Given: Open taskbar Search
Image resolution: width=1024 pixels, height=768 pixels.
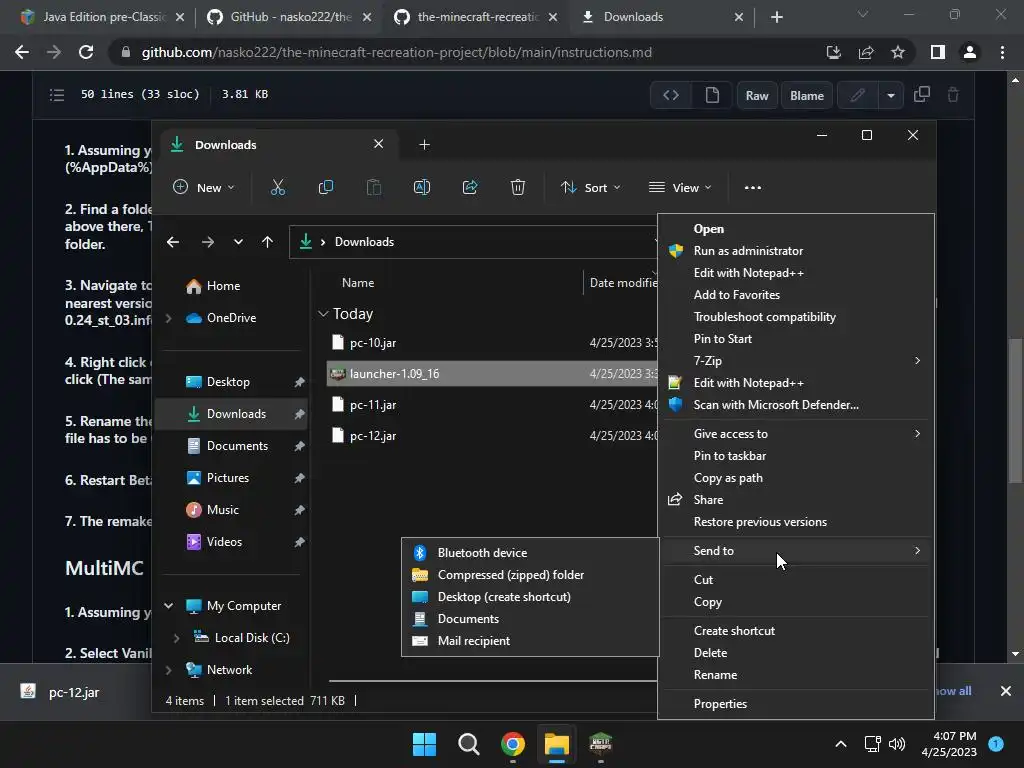Looking at the screenshot, I should 468,744.
